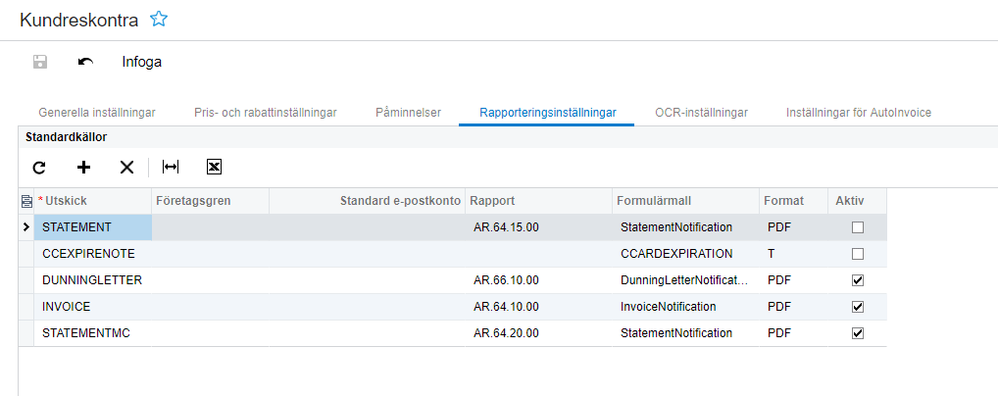Viewport: 998px width, 396px height.
Task: Delete selected row with X icon
Action: pos(127,167)
